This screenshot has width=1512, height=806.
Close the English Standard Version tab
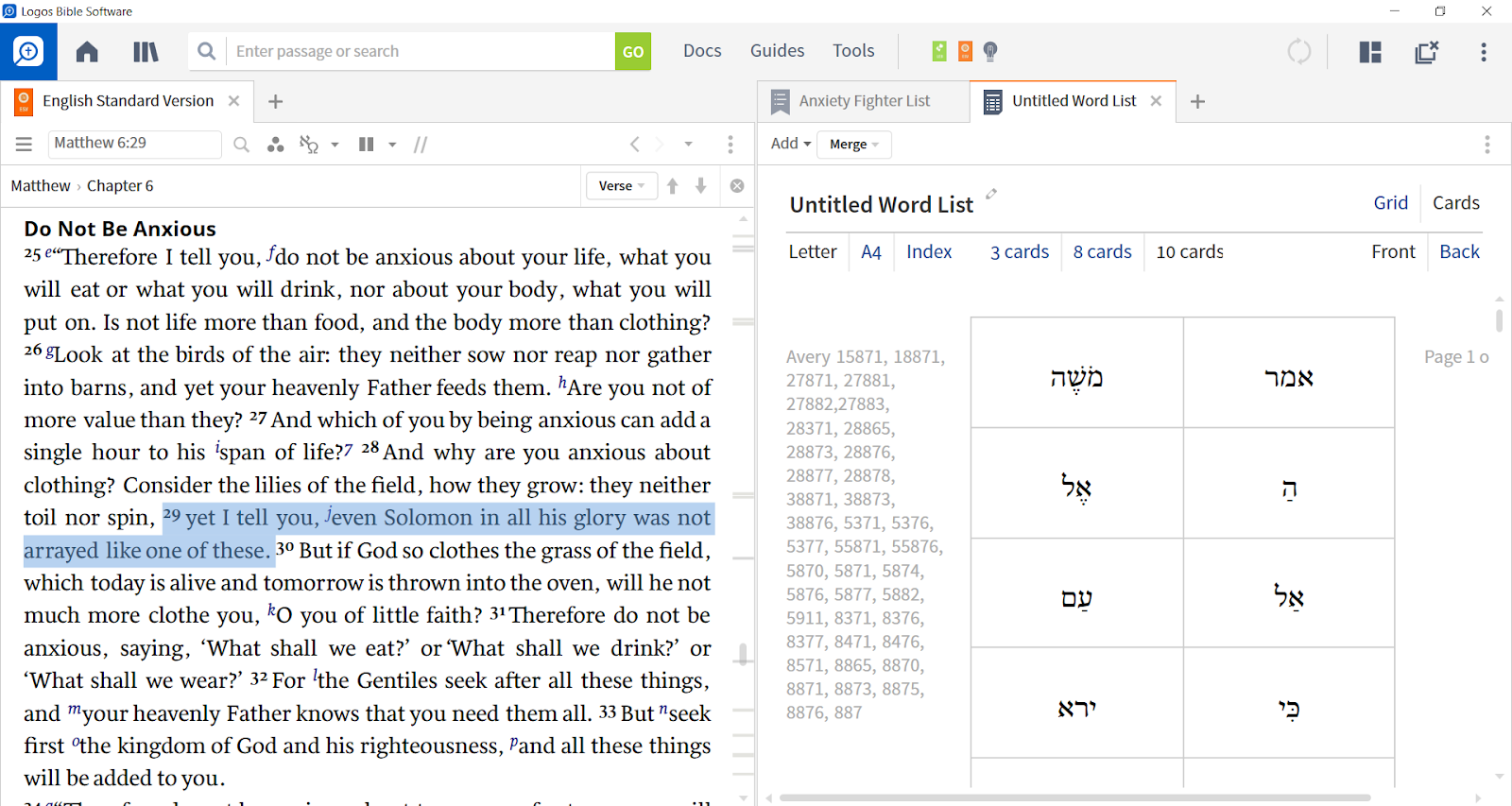tap(234, 101)
